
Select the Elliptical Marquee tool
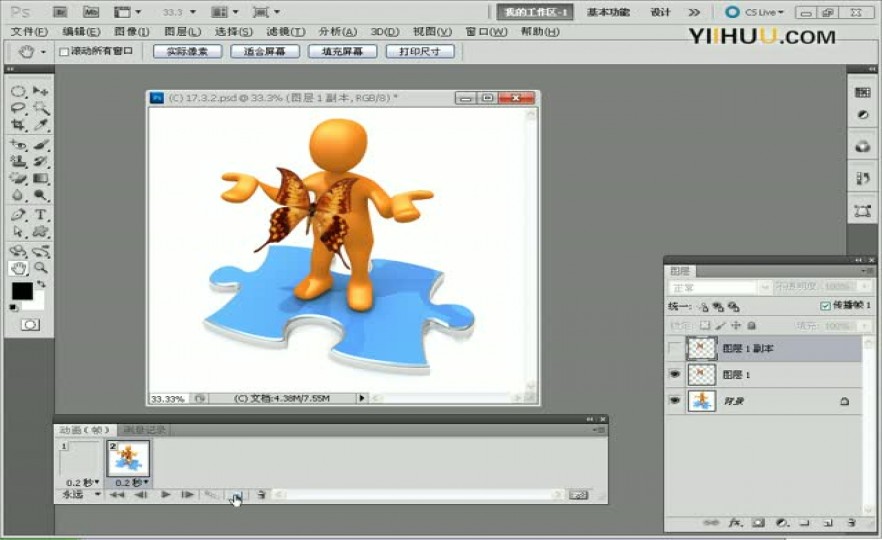click(x=18, y=91)
